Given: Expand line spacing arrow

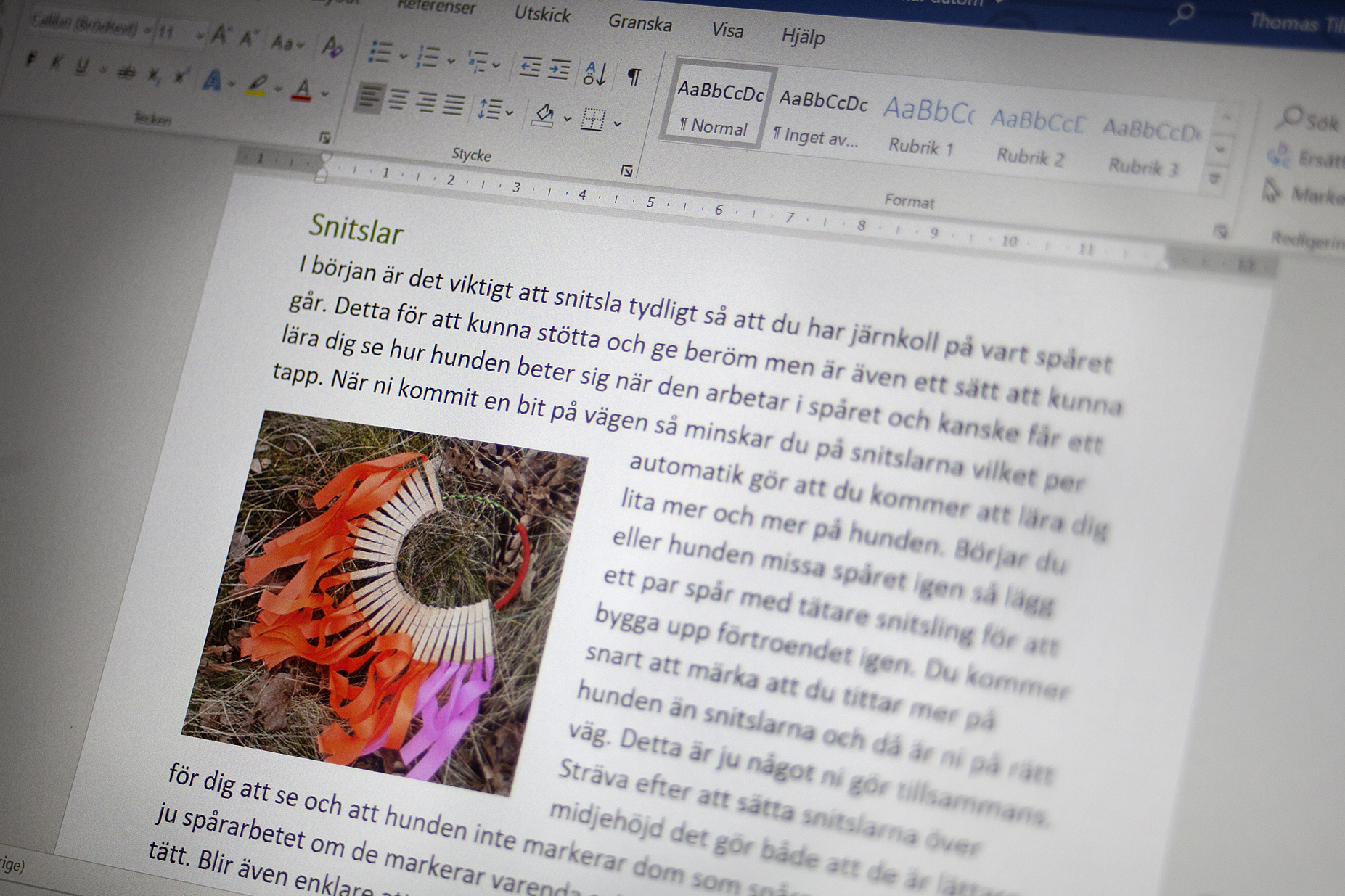Looking at the screenshot, I should click(x=510, y=112).
